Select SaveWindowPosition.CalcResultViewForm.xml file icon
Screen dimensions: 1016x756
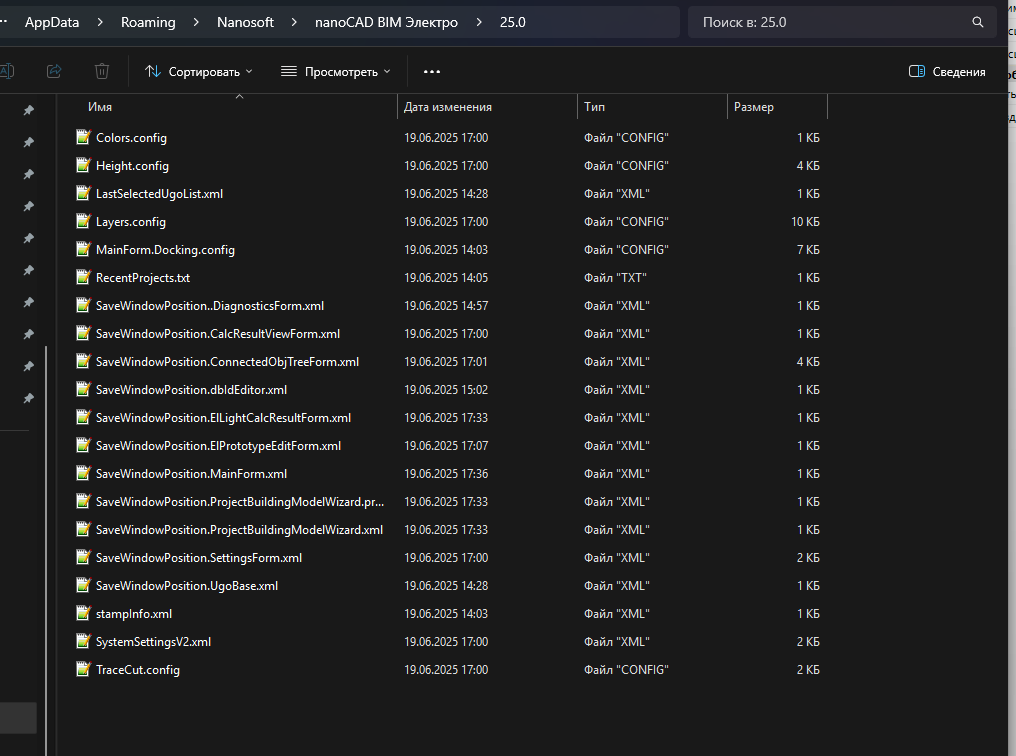coord(83,332)
